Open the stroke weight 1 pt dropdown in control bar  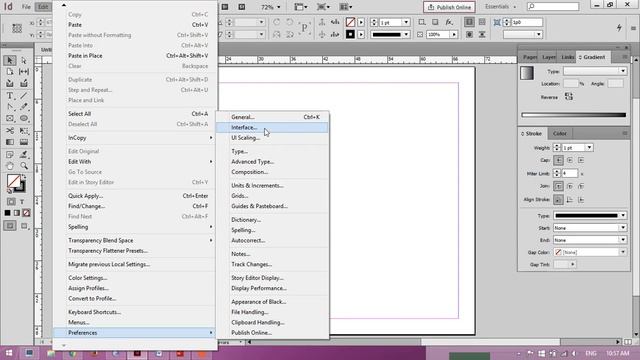[406, 22]
